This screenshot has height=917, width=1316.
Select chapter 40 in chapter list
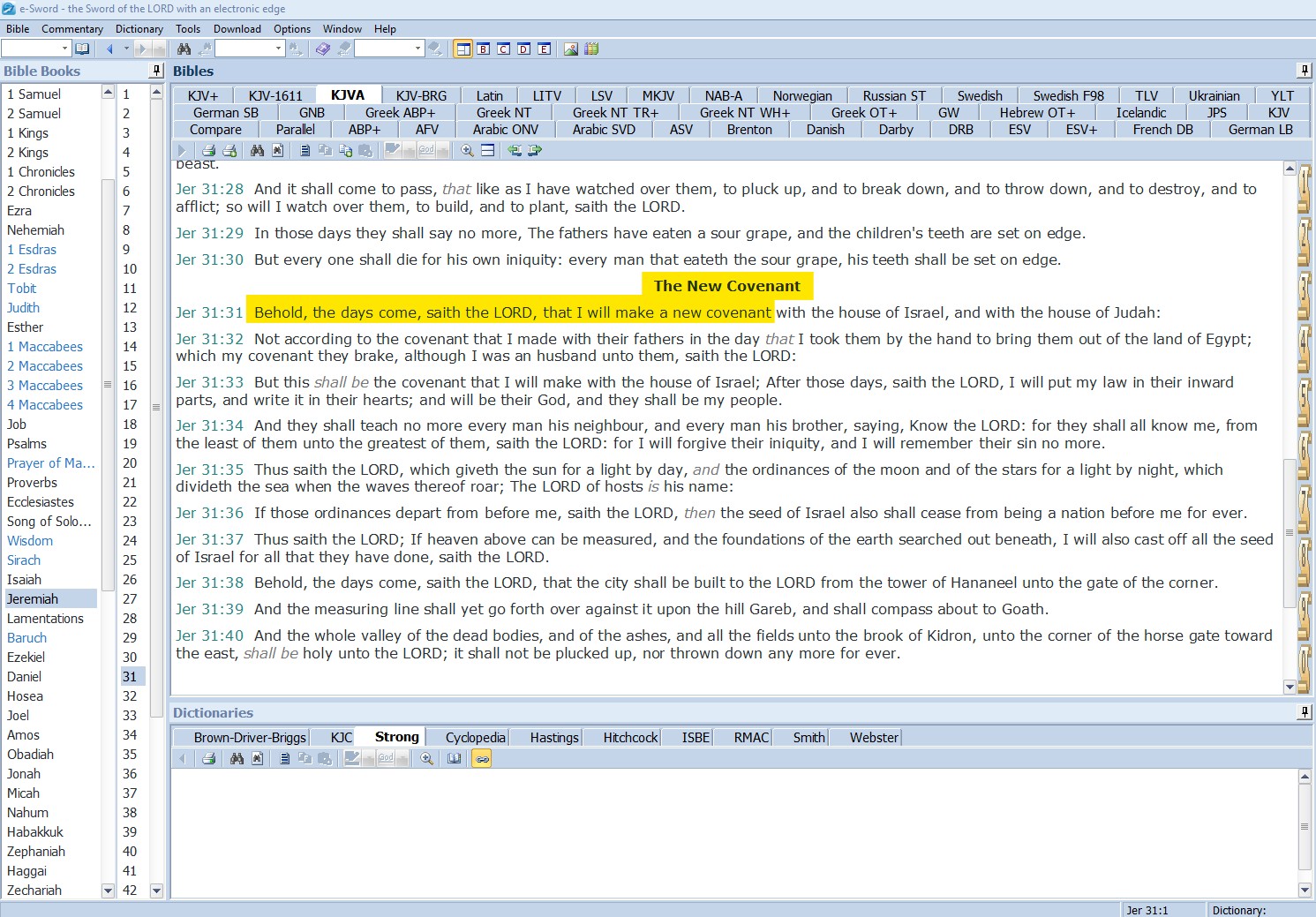point(130,852)
